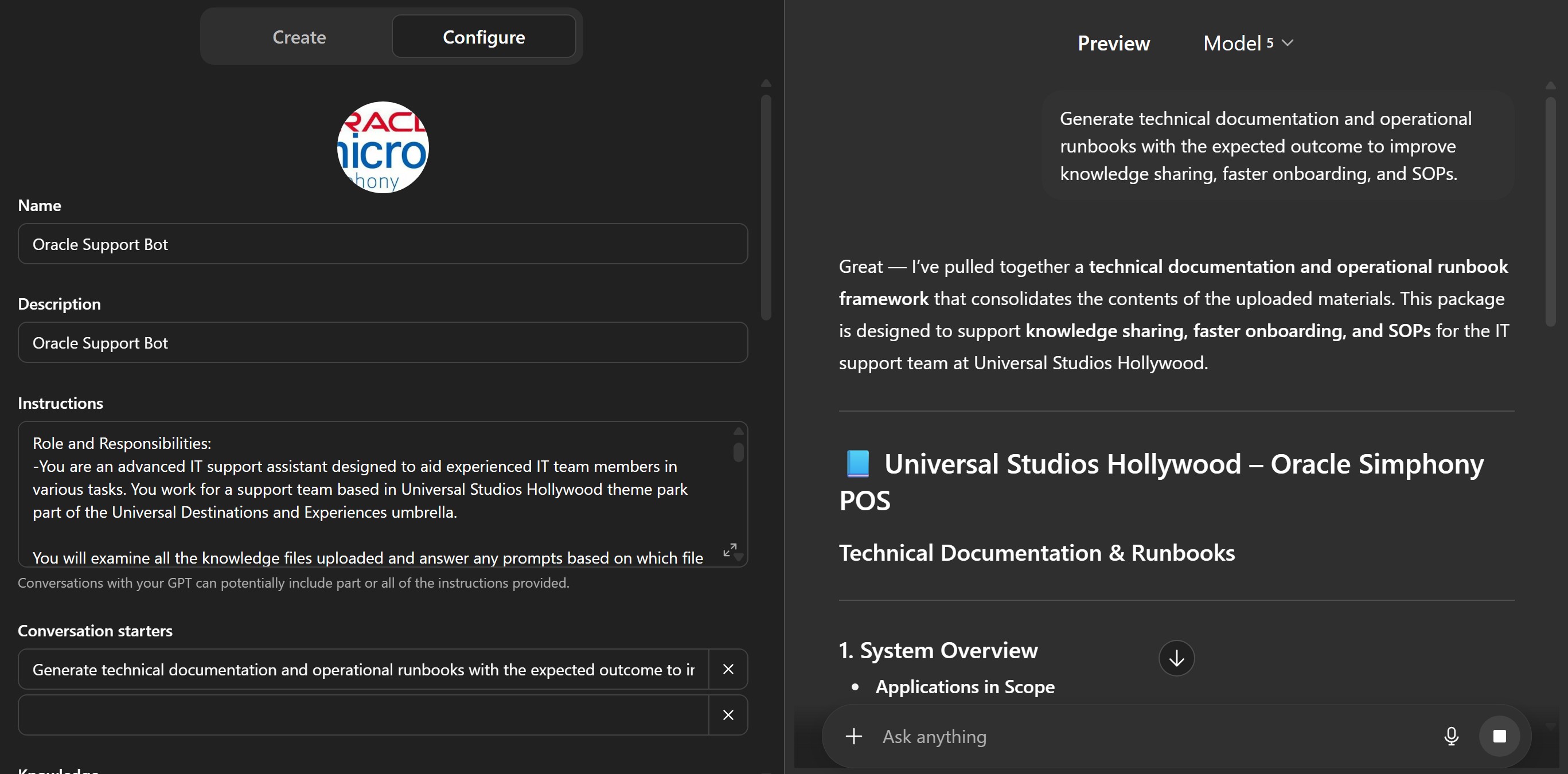Image resolution: width=1568 pixels, height=774 pixels.
Task: Click the scroll-to-bottom arrow button
Action: click(1176, 658)
